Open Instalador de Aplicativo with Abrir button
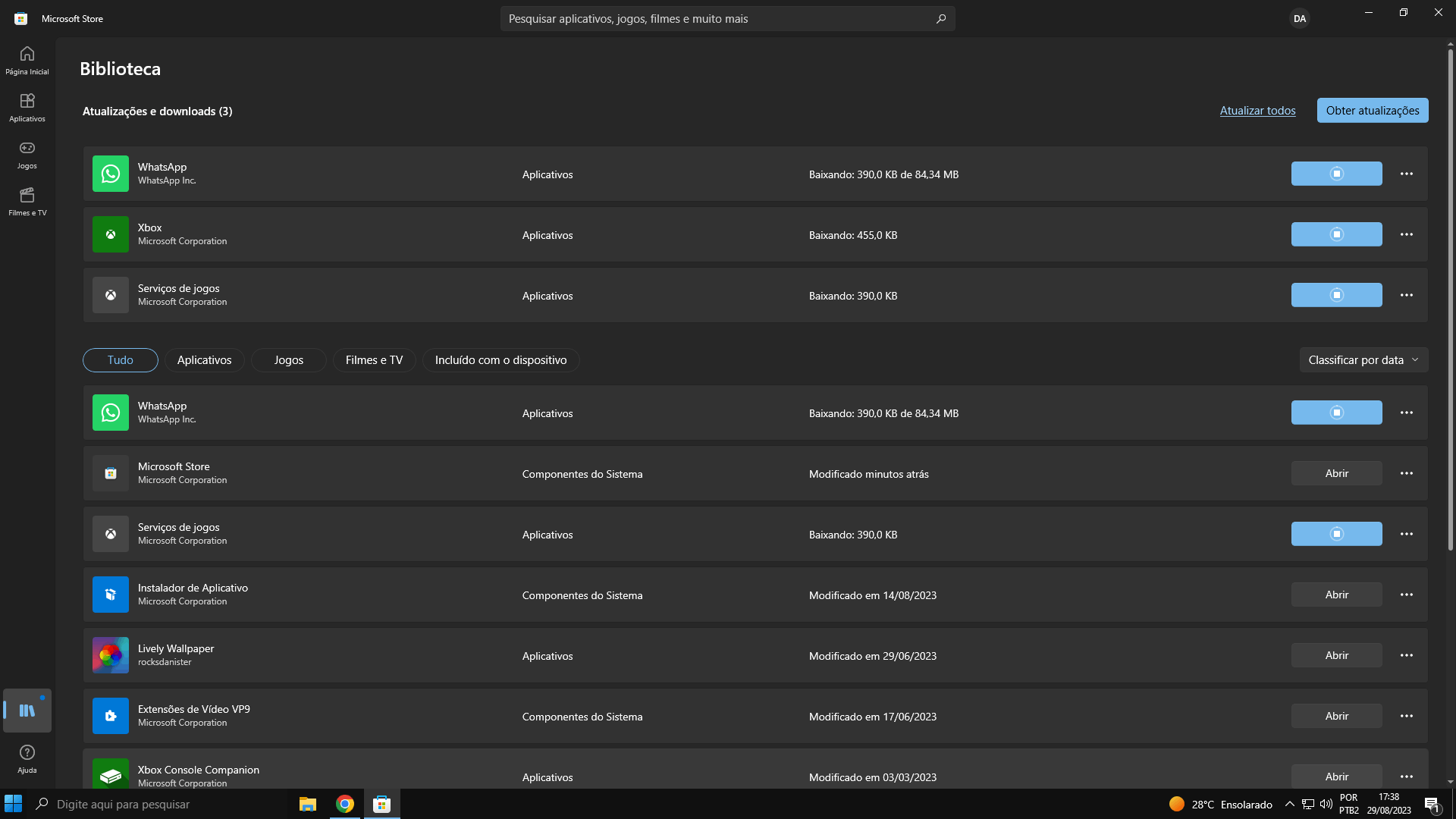Image resolution: width=1456 pixels, height=819 pixels. coord(1336,595)
